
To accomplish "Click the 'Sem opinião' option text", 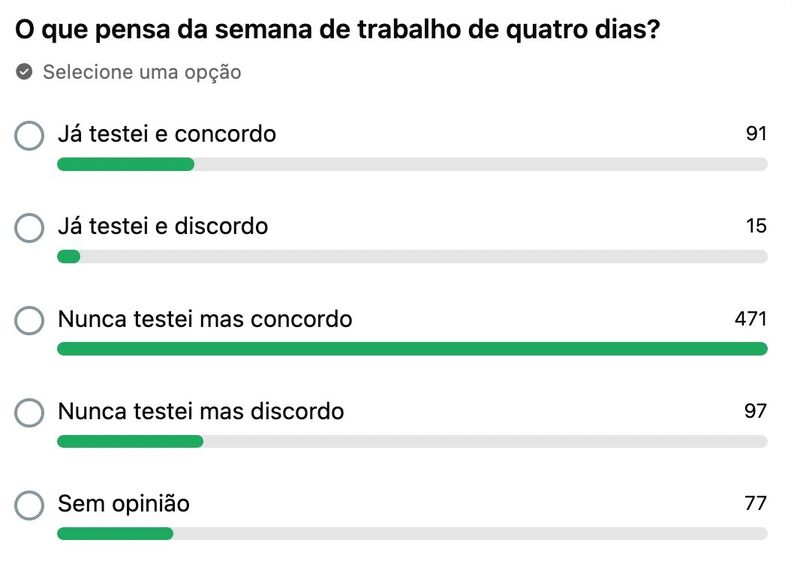I will [124, 504].
